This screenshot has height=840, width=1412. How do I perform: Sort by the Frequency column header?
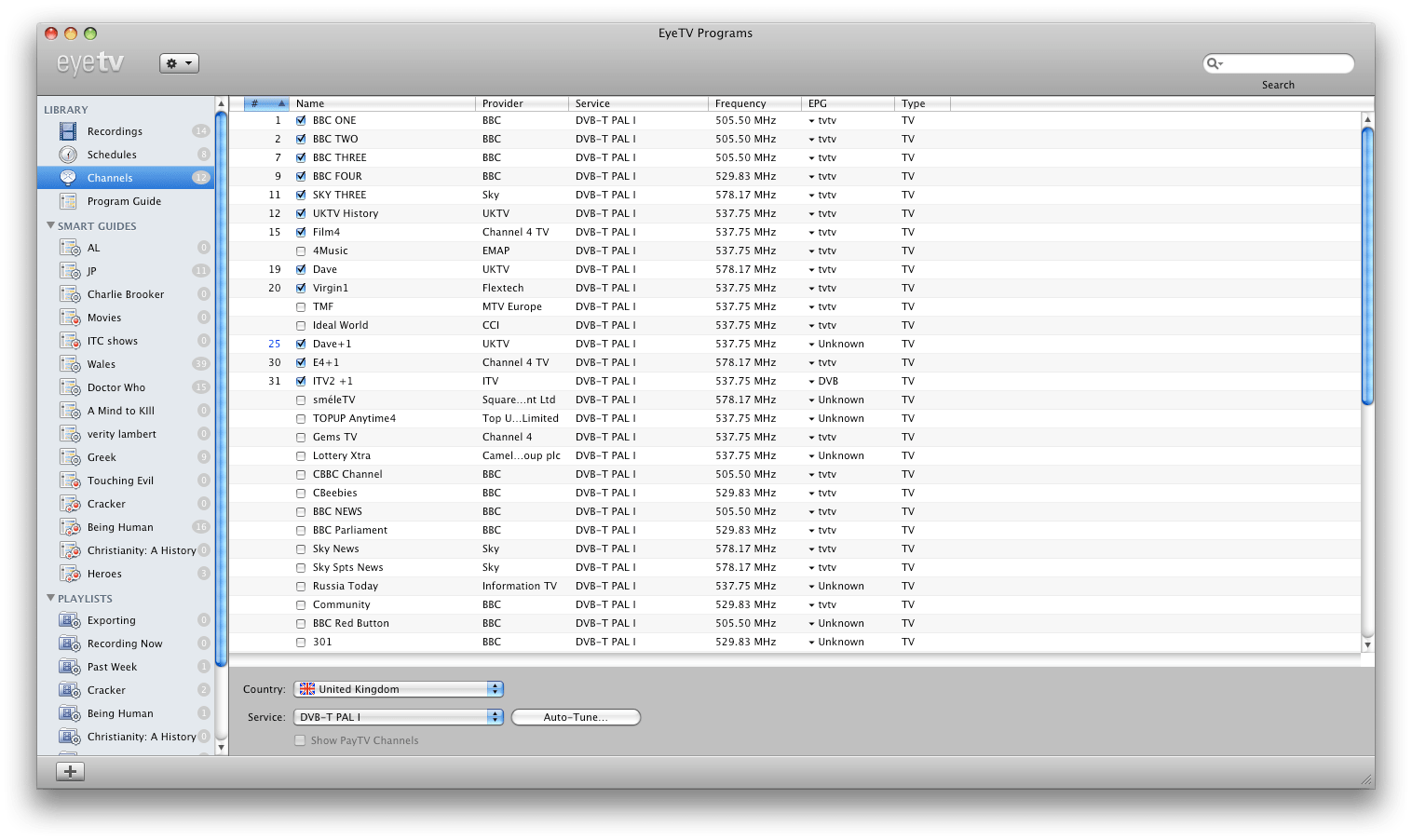pos(754,103)
